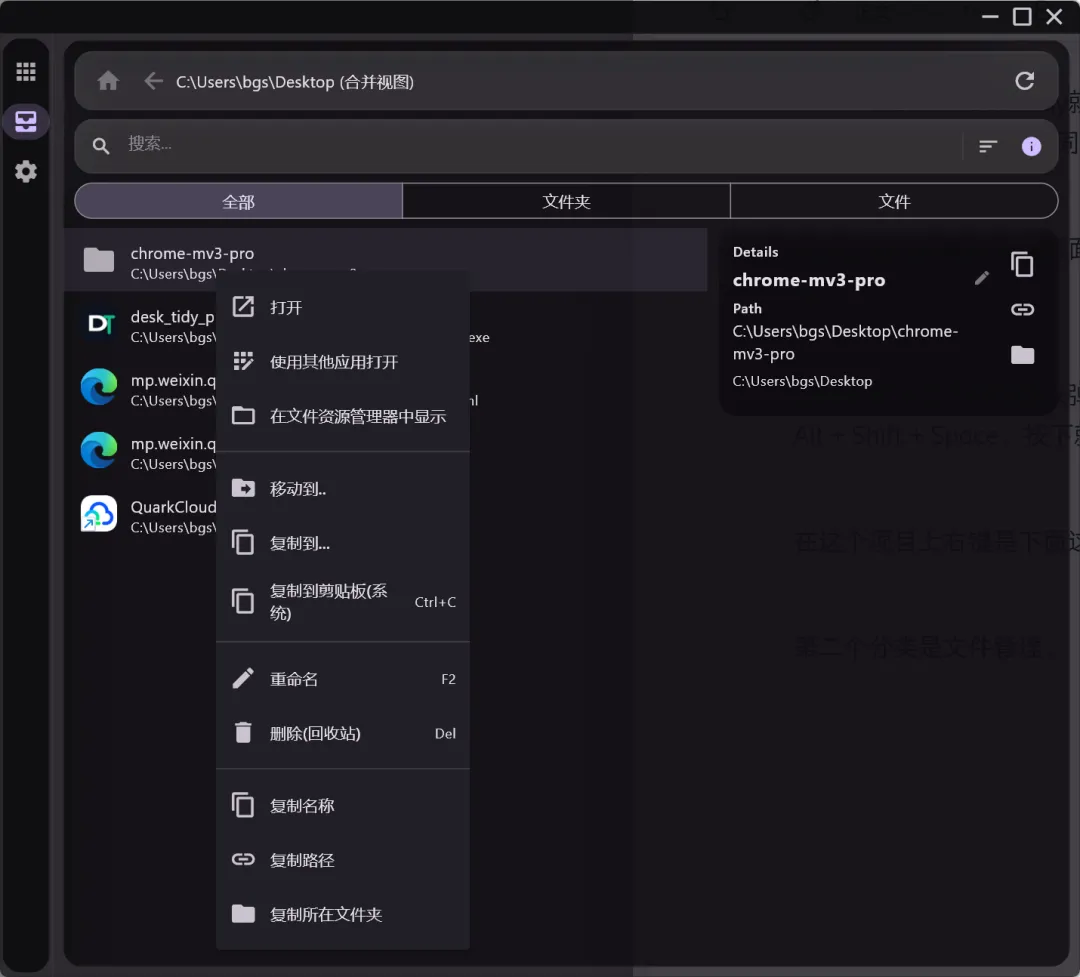Click the folder icon in Details panel
1080x977 pixels.
[1022, 355]
